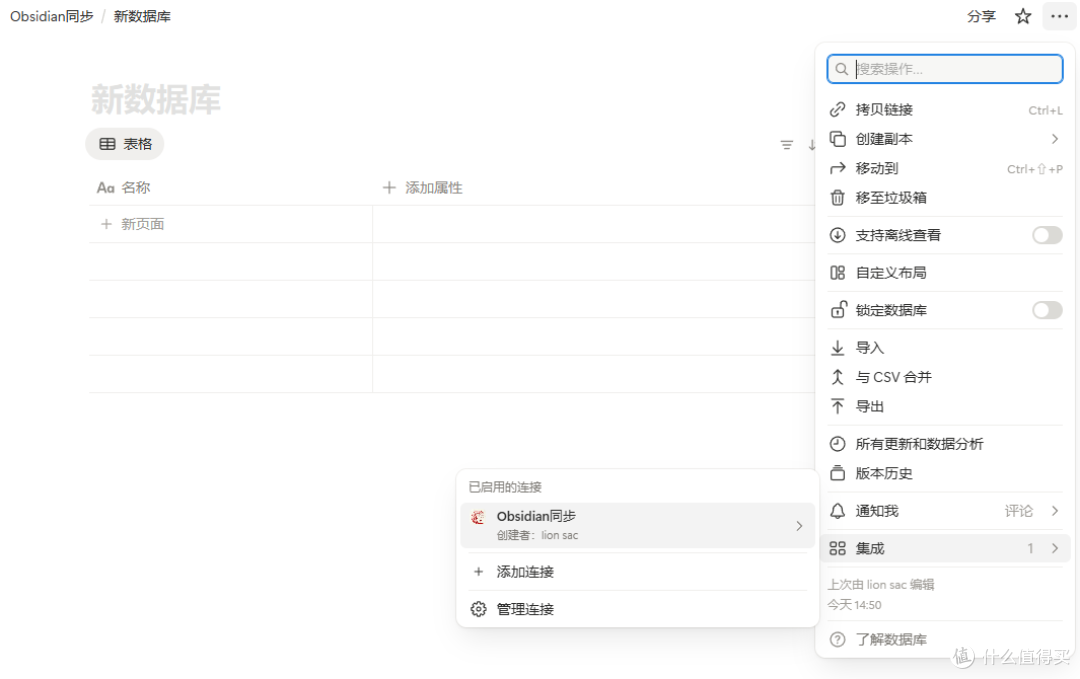Select 拷贝链接 menu entry
The width and height of the screenshot is (1080, 679).
point(946,109)
